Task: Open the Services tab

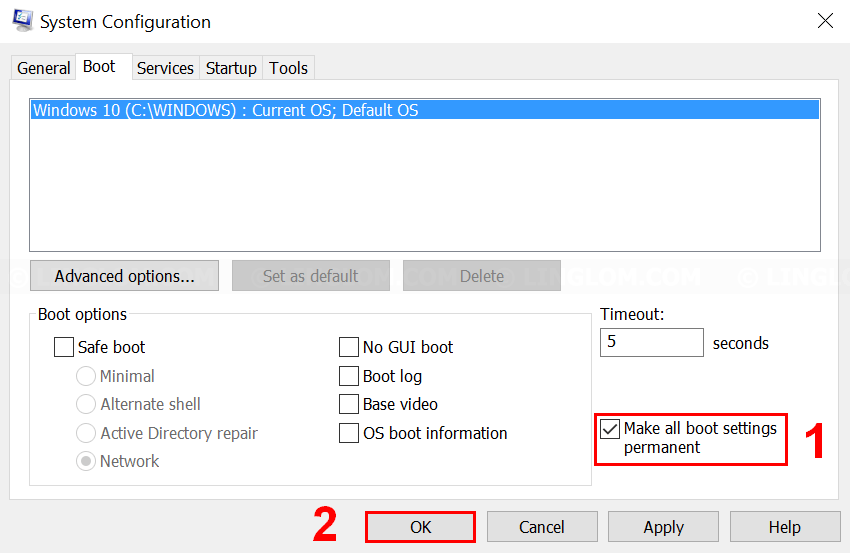Action: pyautogui.click(x=165, y=68)
